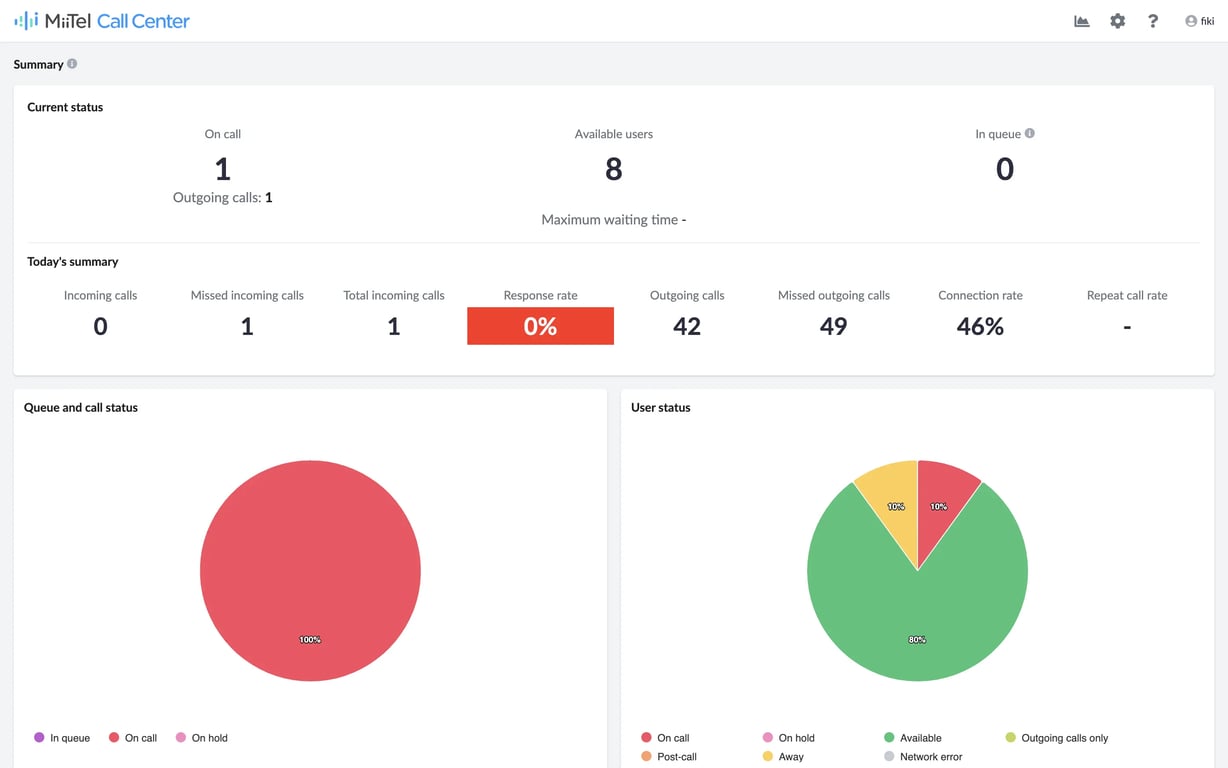The height and width of the screenshot is (768, 1228).
Task: Click the red 0% Response rate box
Action: point(540,326)
